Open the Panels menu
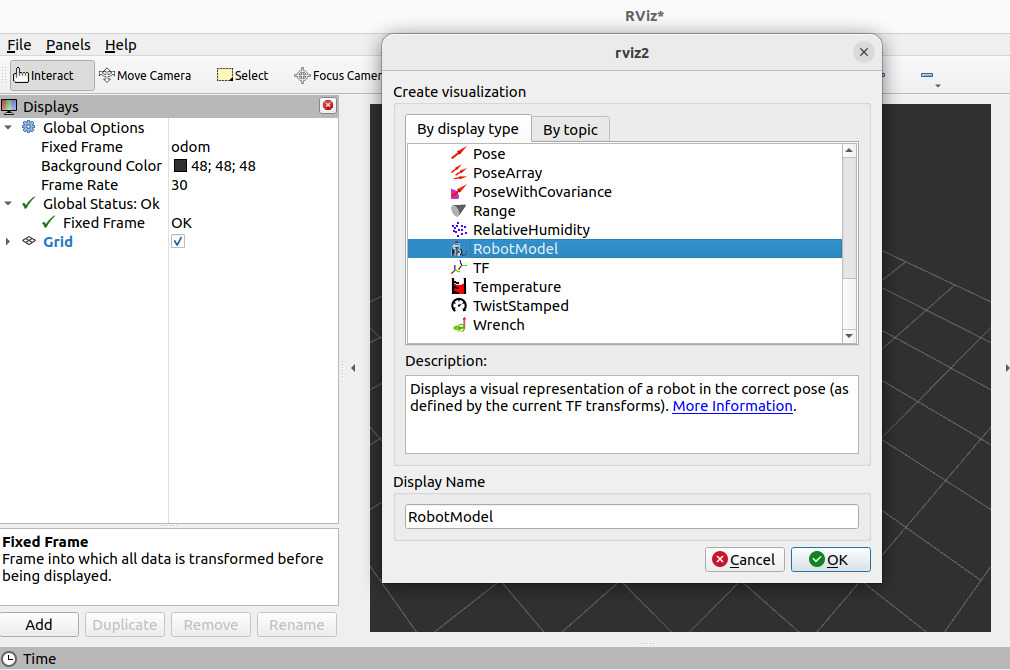This screenshot has width=1010, height=670. (68, 45)
